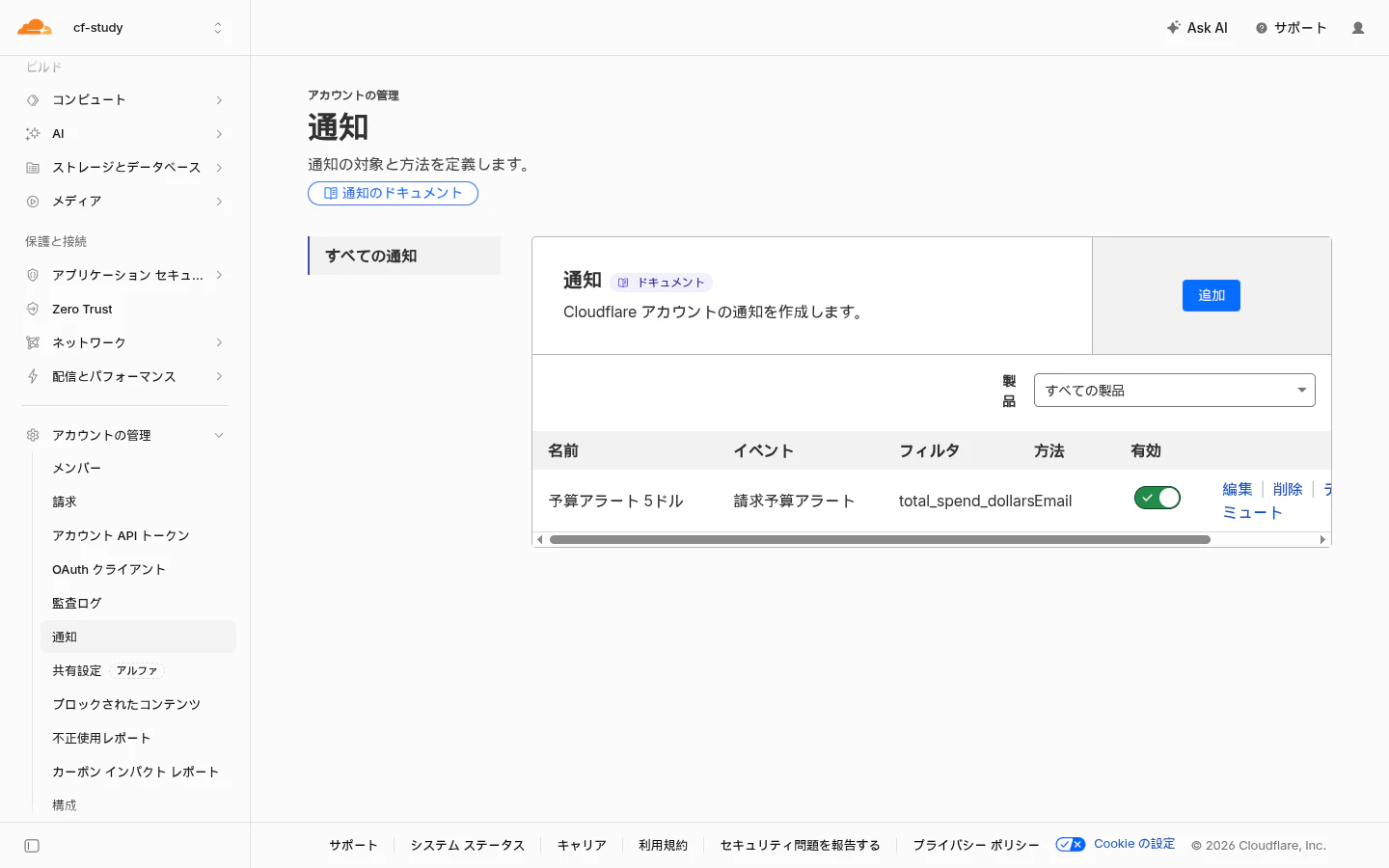Click 削除 for 予算アラート 5ドル
Image resolution: width=1389 pixels, height=868 pixels.
click(1288, 489)
